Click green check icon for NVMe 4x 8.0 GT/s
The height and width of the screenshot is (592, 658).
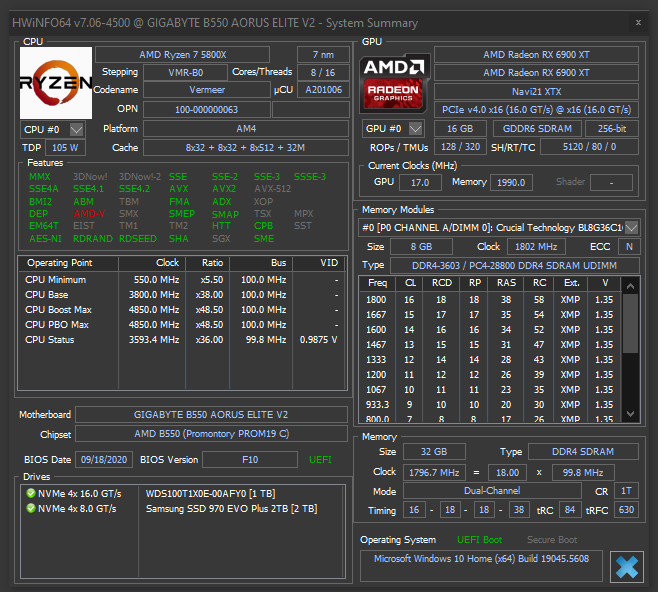31,508
